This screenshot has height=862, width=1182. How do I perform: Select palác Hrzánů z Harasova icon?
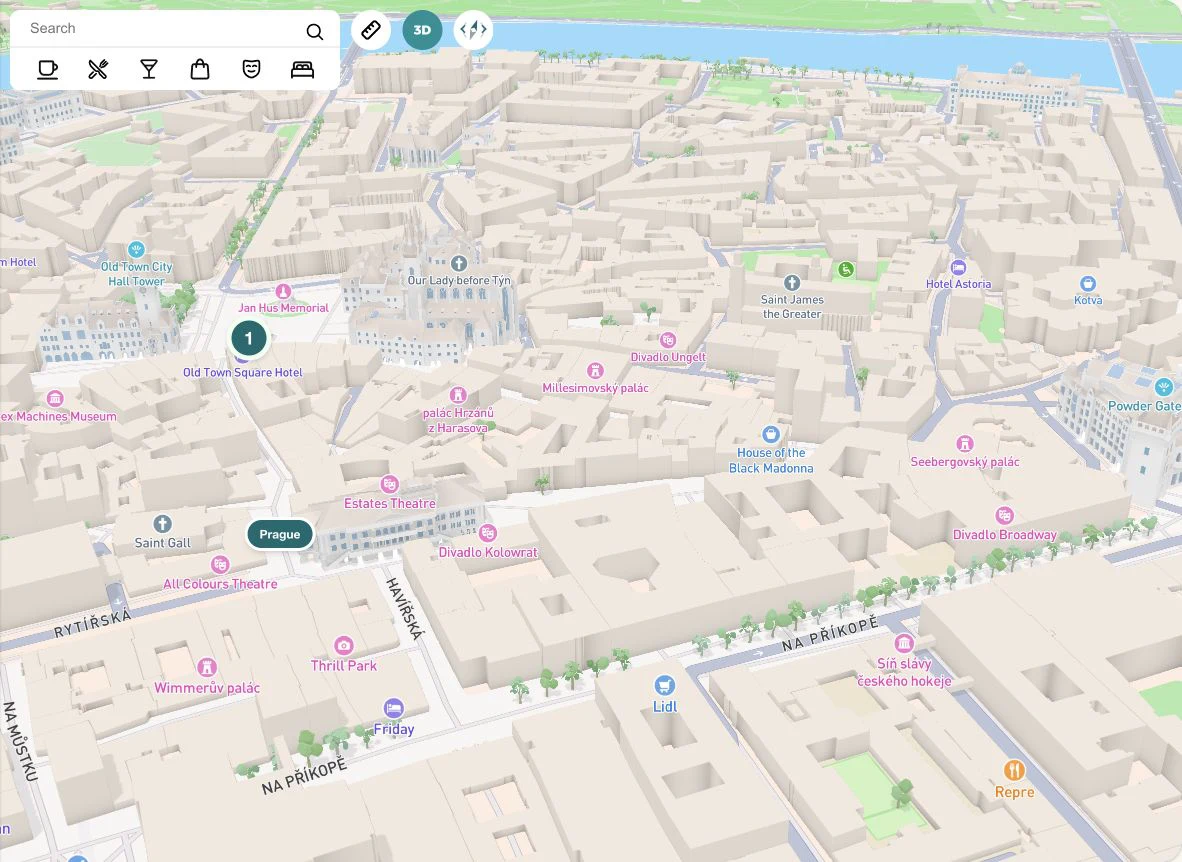point(458,395)
